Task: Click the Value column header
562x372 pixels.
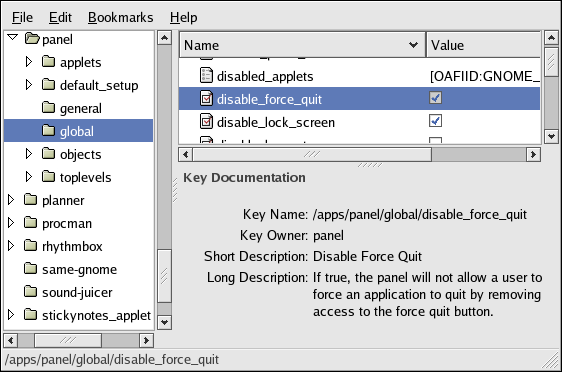Action: [484, 45]
